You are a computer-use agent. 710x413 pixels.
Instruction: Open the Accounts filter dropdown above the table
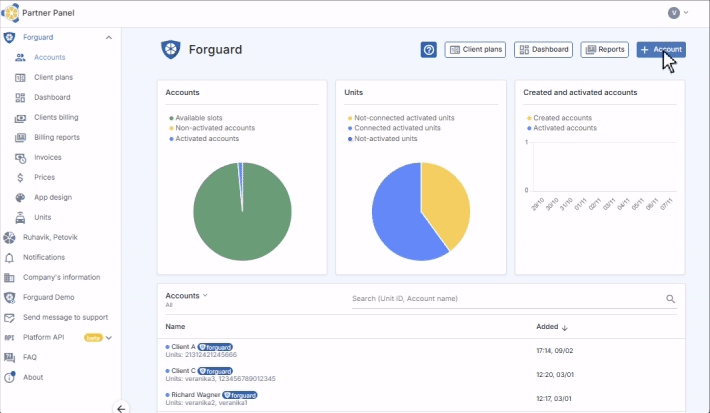point(187,296)
